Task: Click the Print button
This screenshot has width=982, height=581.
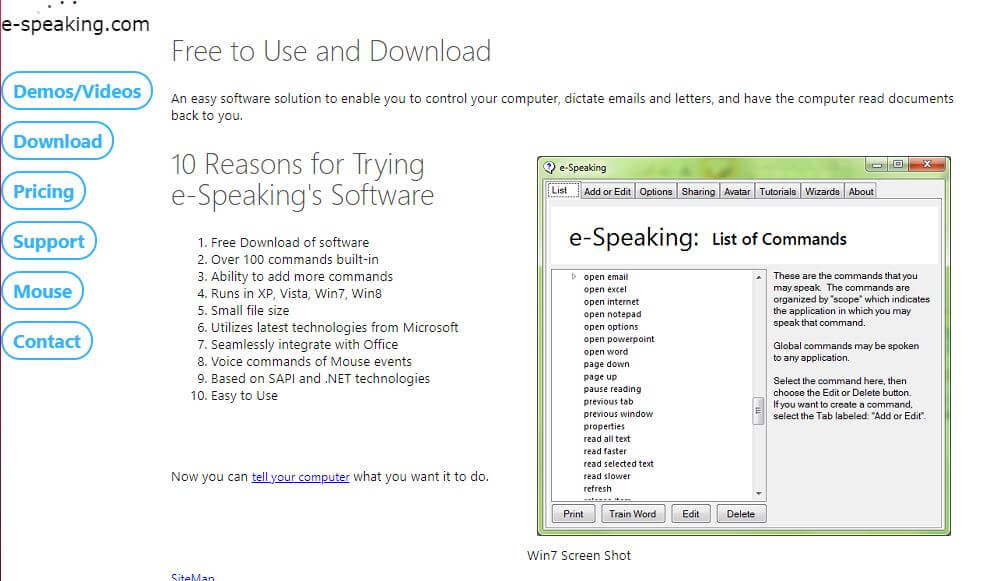Action: (573, 514)
